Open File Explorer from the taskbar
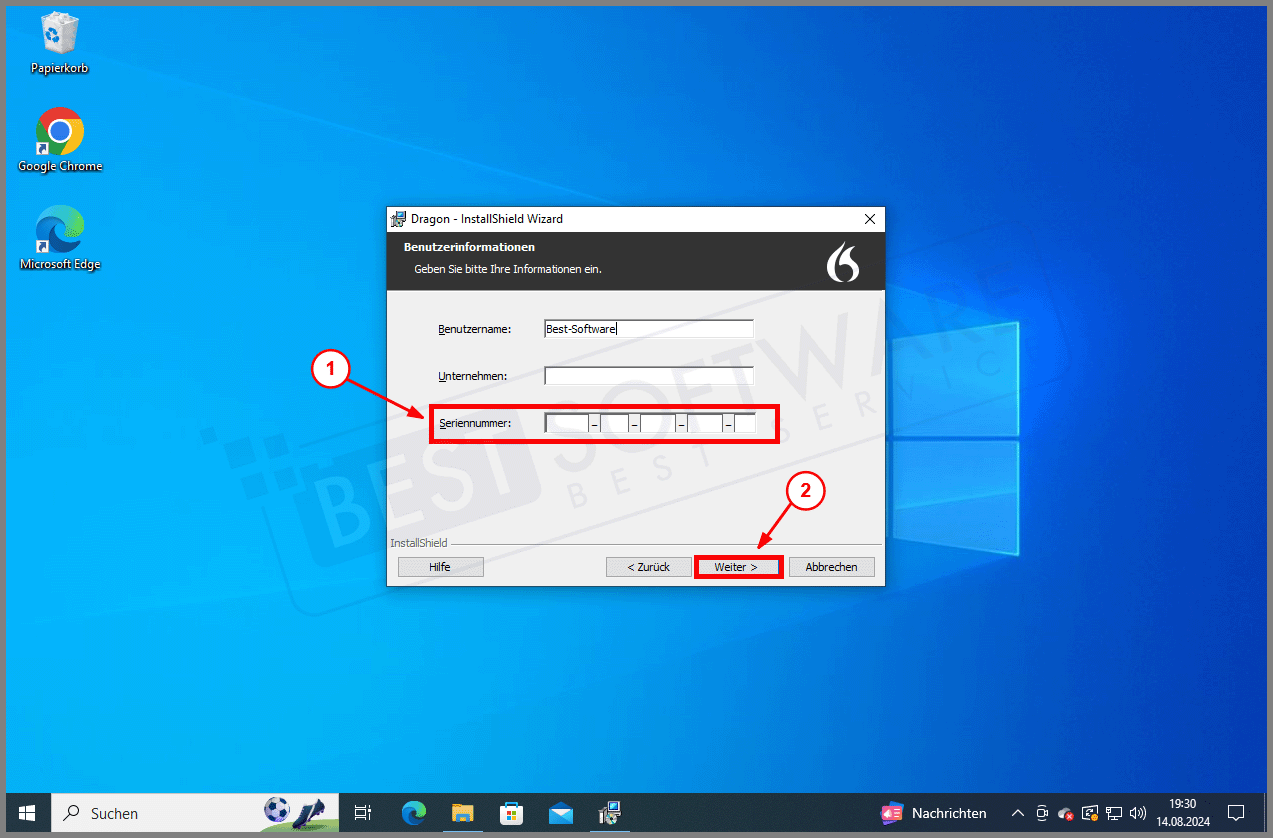 tap(462, 813)
